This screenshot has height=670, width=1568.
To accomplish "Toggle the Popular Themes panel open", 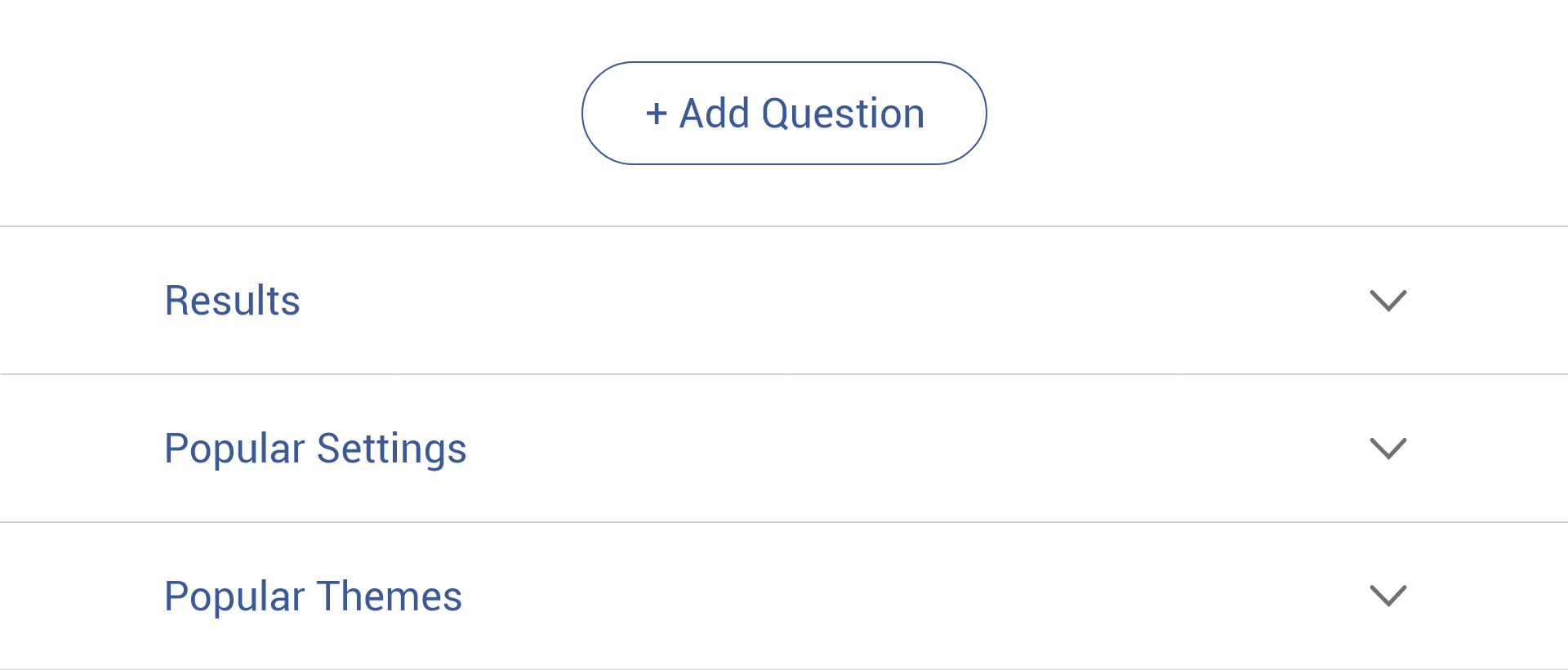I will coord(1388,596).
